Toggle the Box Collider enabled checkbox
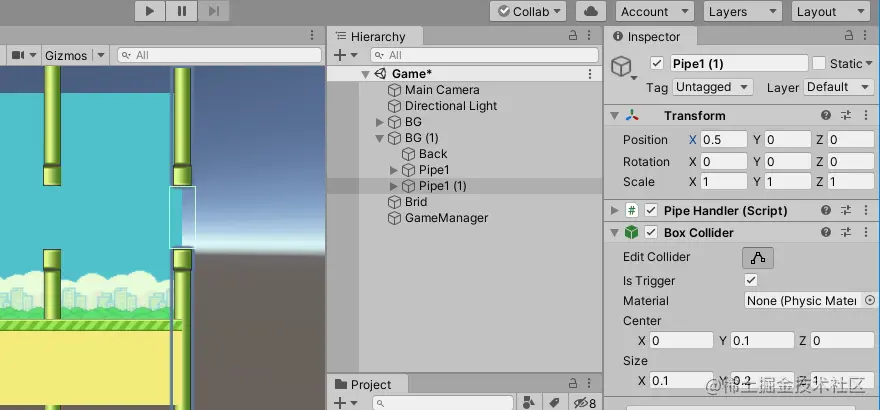This screenshot has height=410, width=880. click(650, 232)
